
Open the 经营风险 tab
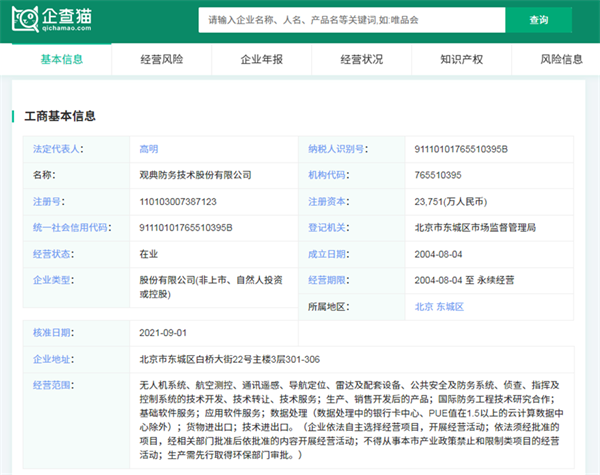coord(161,59)
